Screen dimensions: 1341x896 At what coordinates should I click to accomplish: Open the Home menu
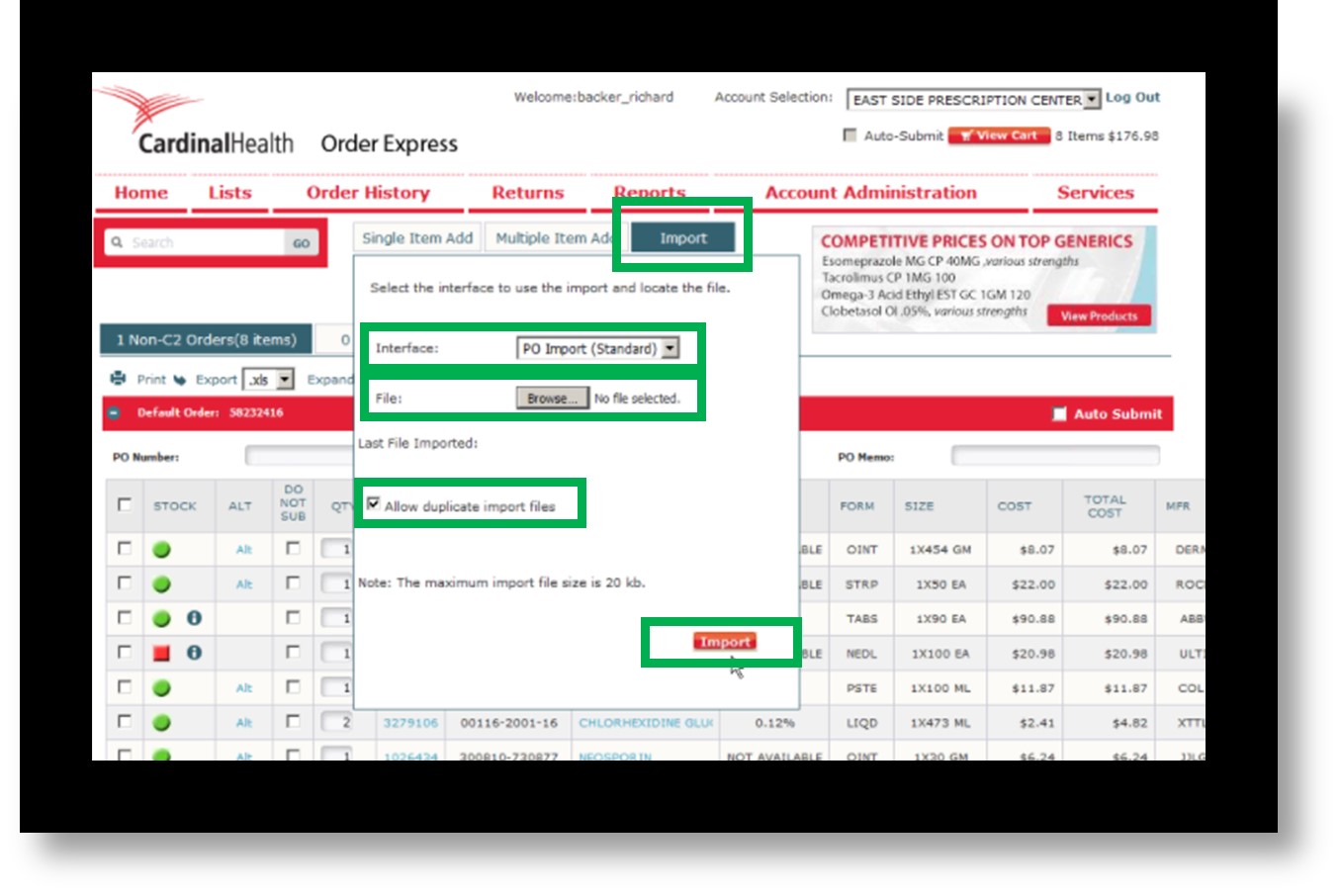pos(141,193)
